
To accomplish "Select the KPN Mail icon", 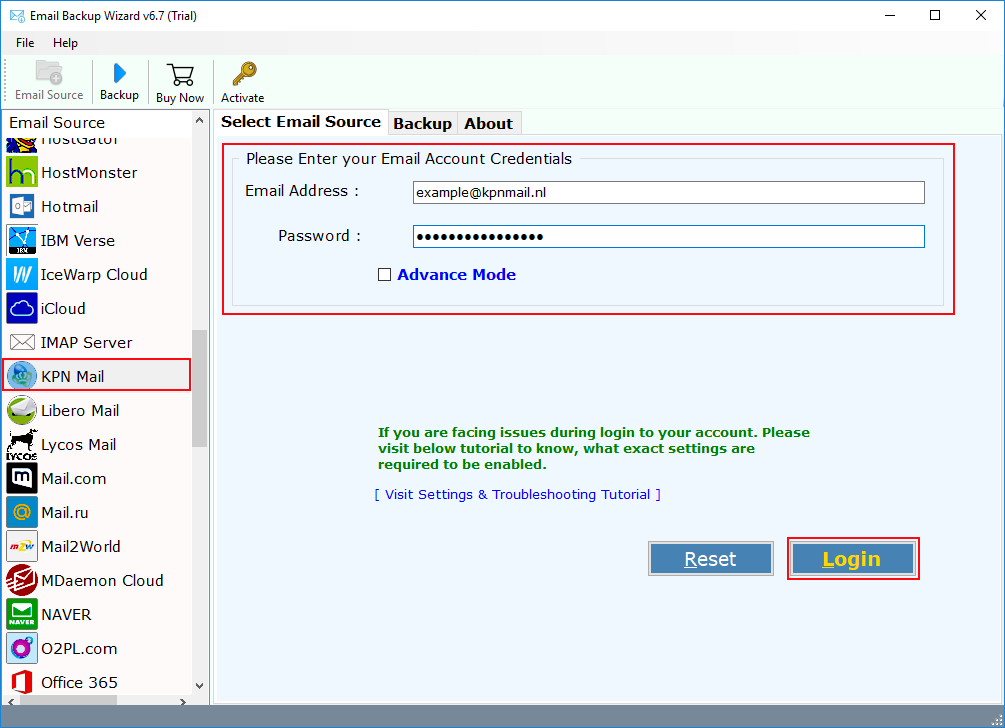I will coord(22,376).
